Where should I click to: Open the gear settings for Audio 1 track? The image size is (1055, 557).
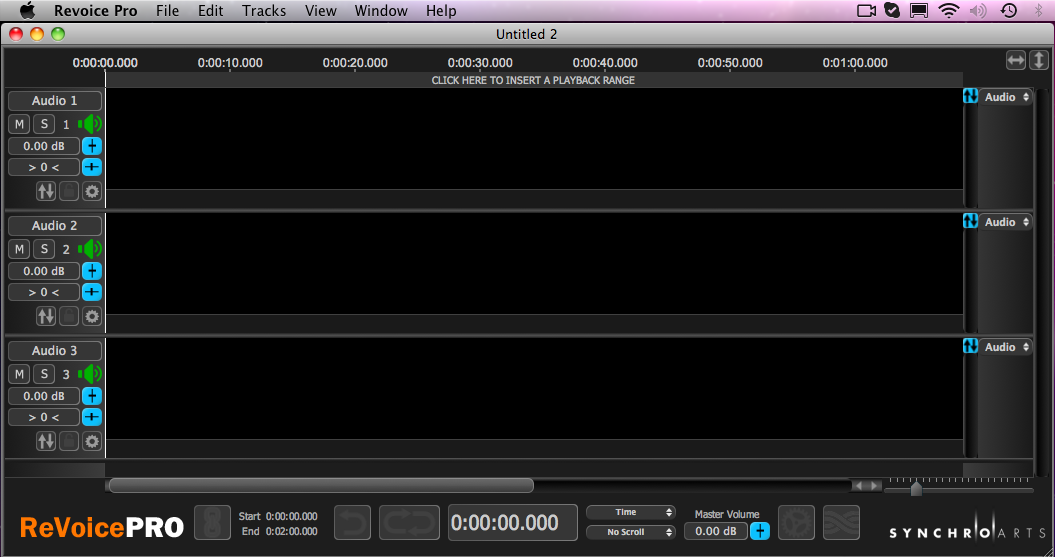coord(92,191)
